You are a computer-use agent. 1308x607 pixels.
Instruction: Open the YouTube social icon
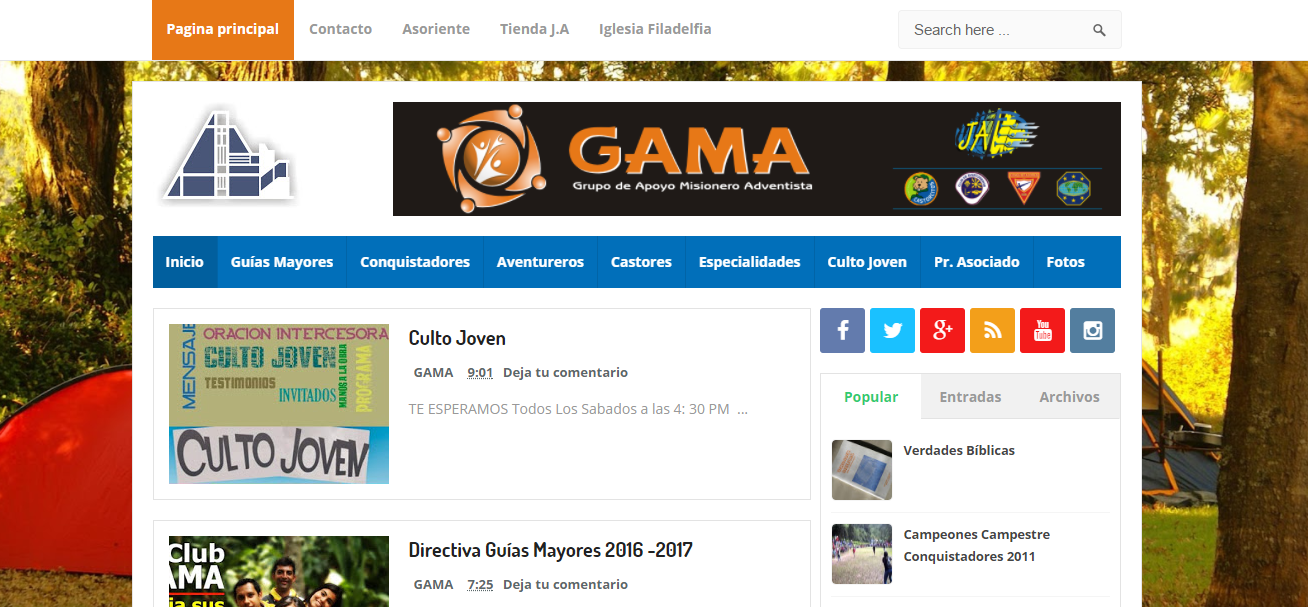[x=1042, y=330]
